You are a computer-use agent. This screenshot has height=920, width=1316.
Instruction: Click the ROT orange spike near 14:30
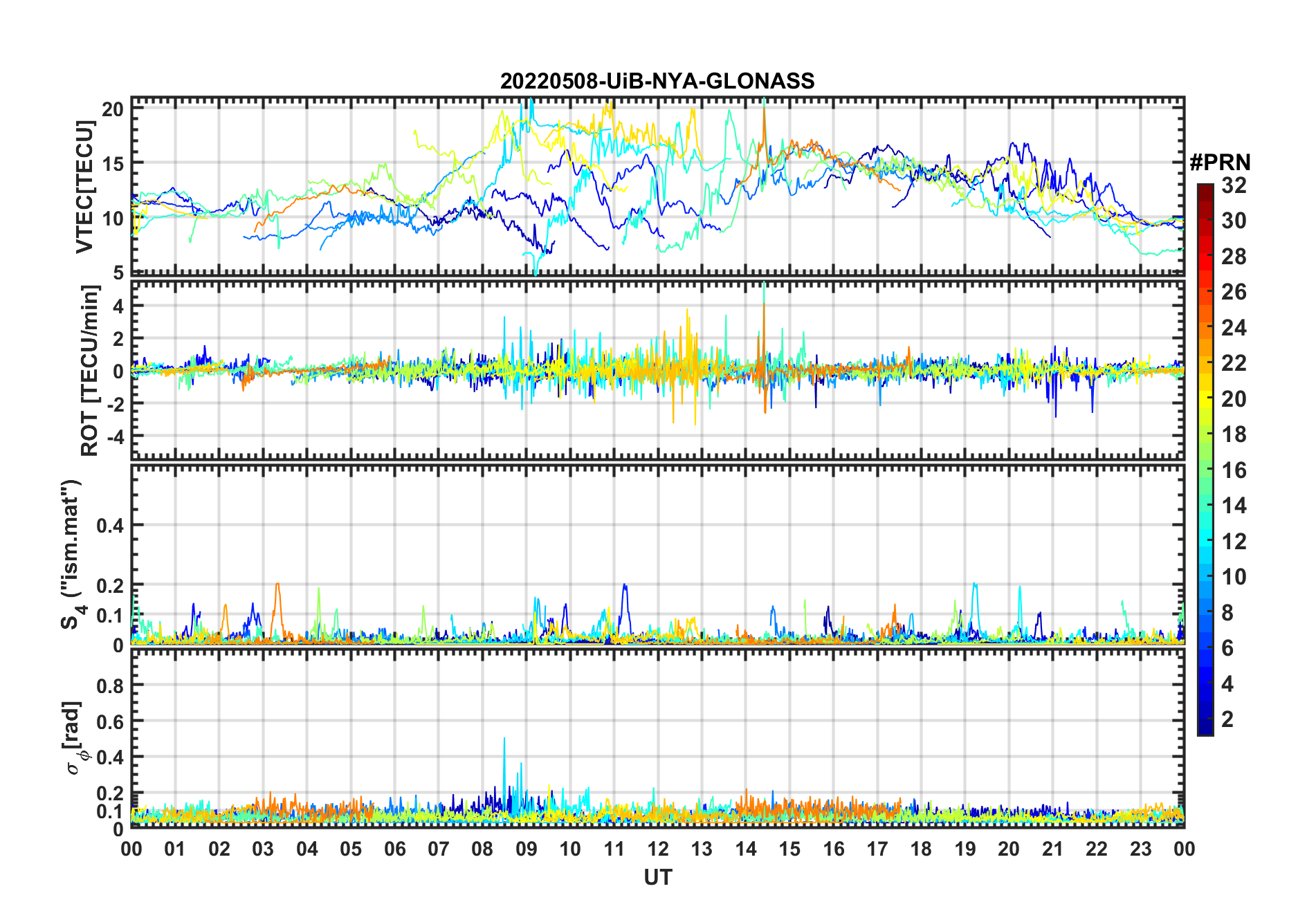tap(764, 360)
